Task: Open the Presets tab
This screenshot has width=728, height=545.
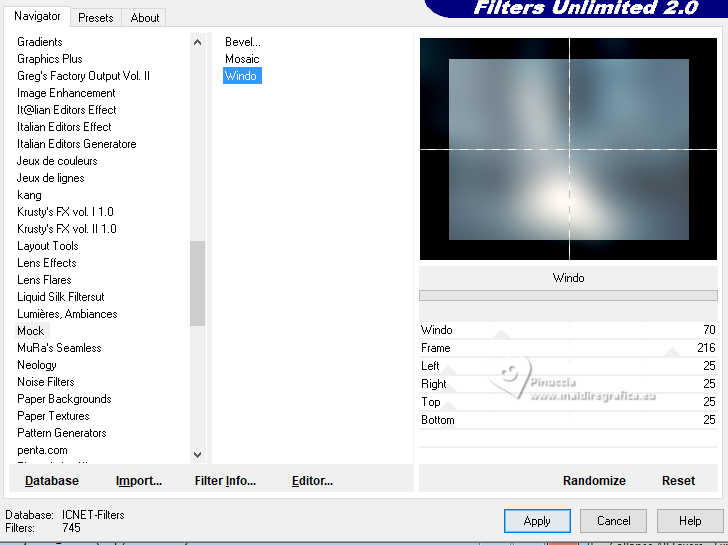Action: (x=96, y=18)
